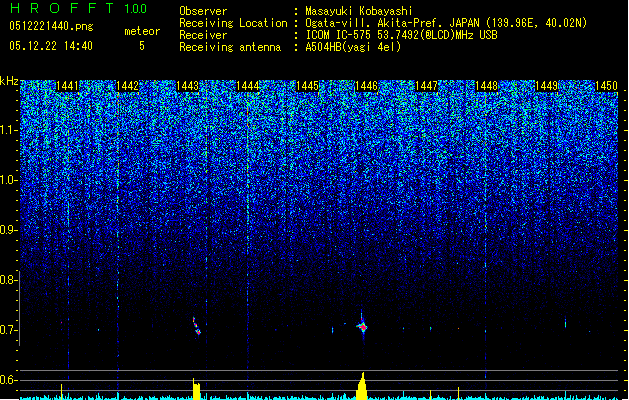Click the 0.8 kHz frequency label

pos(9,280)
